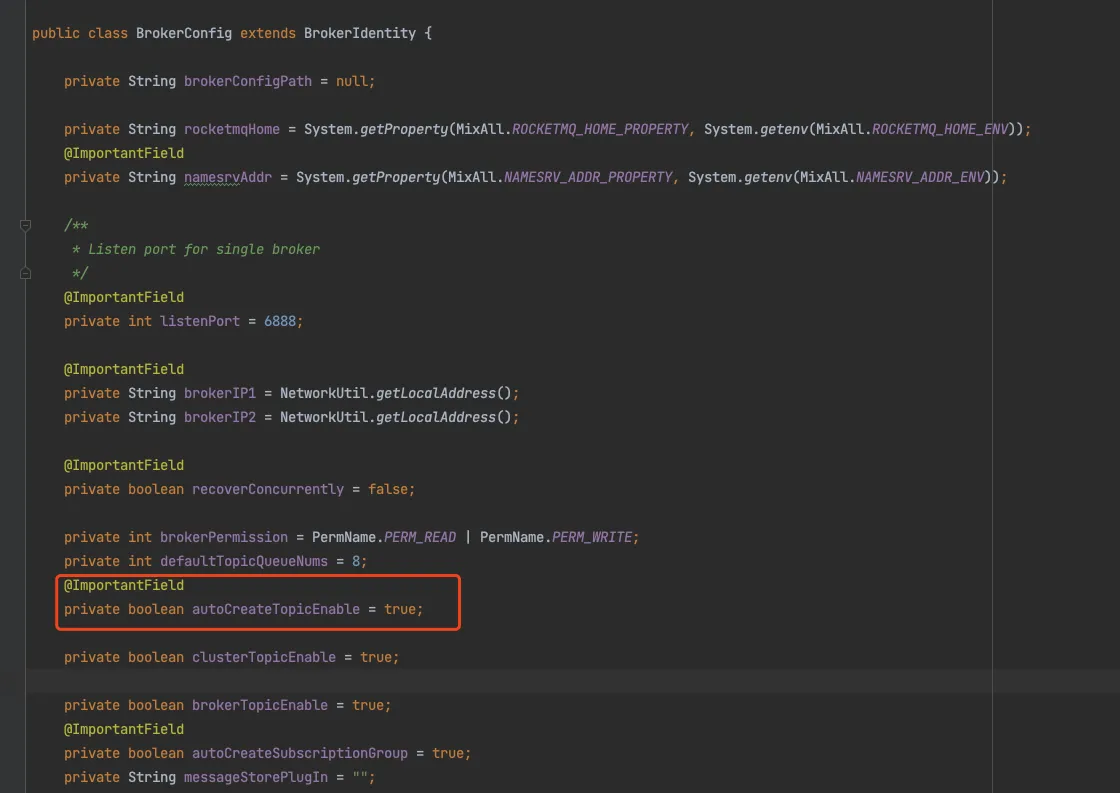Click the clusterTopicEnable field name
Image resolution: width=1120 pixels, height=793 pixels.
coord(263,657)
